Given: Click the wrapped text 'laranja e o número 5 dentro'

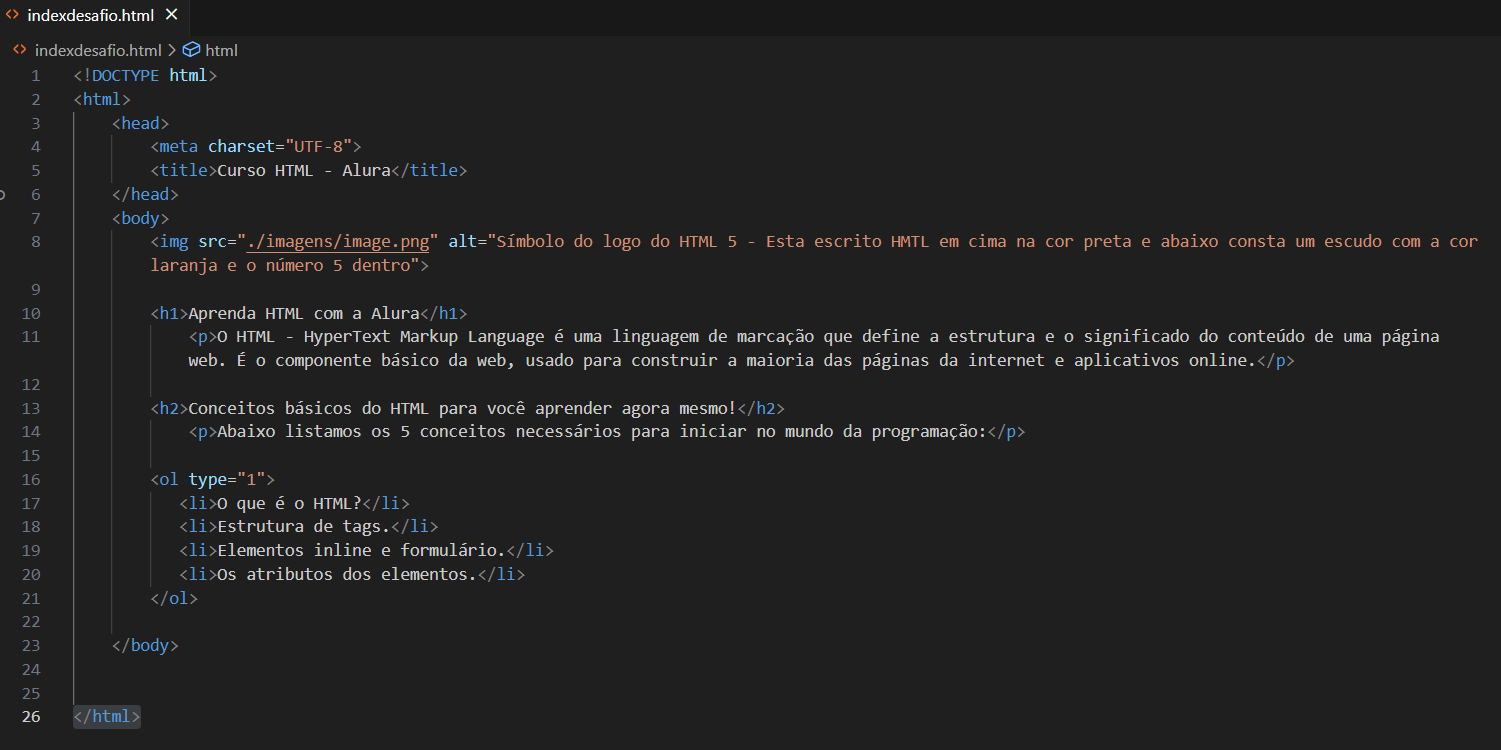Looking at the screenshot, I should click(280, 266).
